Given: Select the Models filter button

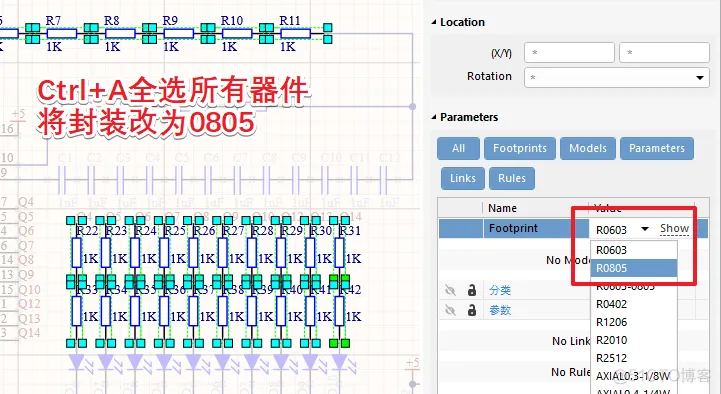Looking at the screenshot, I should click(588, 148).
